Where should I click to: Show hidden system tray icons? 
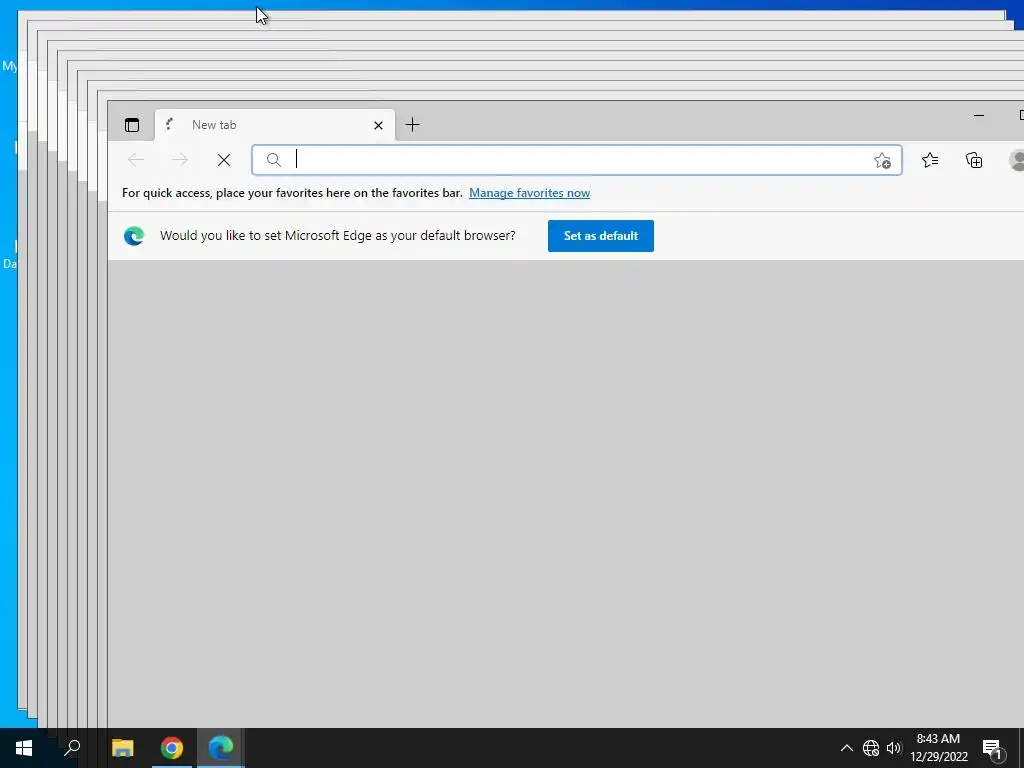click(x=846, y=748)
